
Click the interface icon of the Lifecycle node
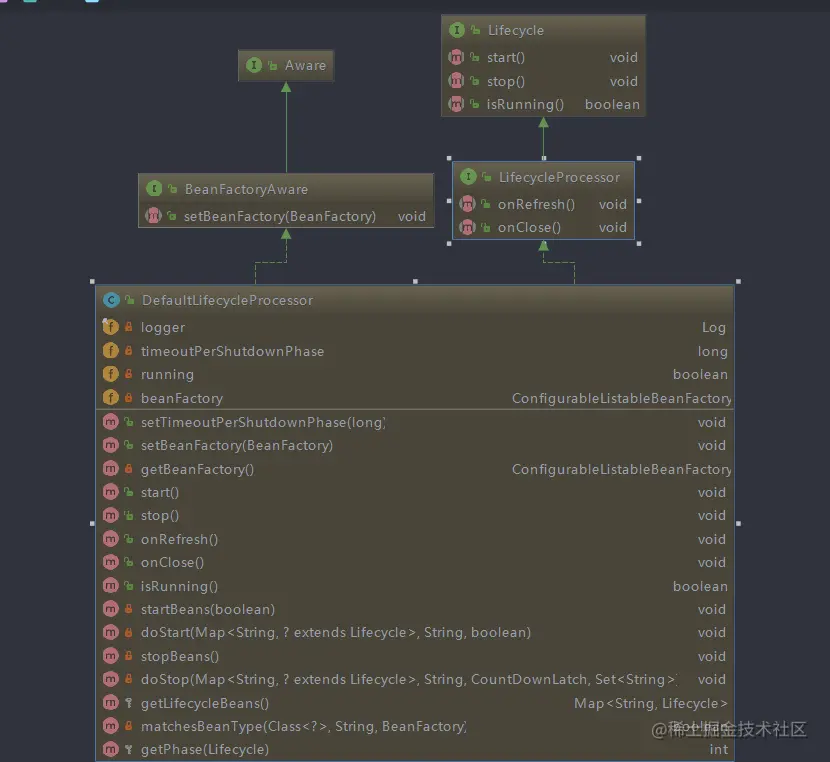pos(458,30)
